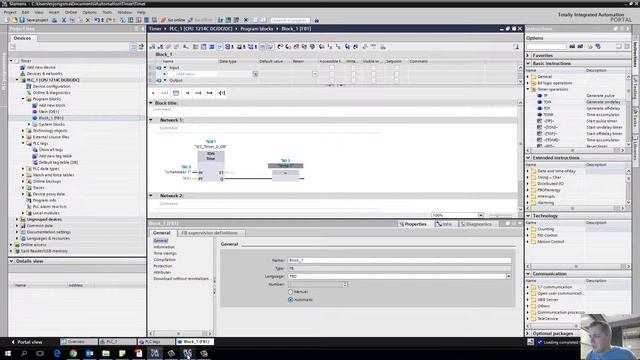This screenshot has height=360, width=640.
Task: Open the Project menu
Action: pyautogui.click(x=10, y=12)
